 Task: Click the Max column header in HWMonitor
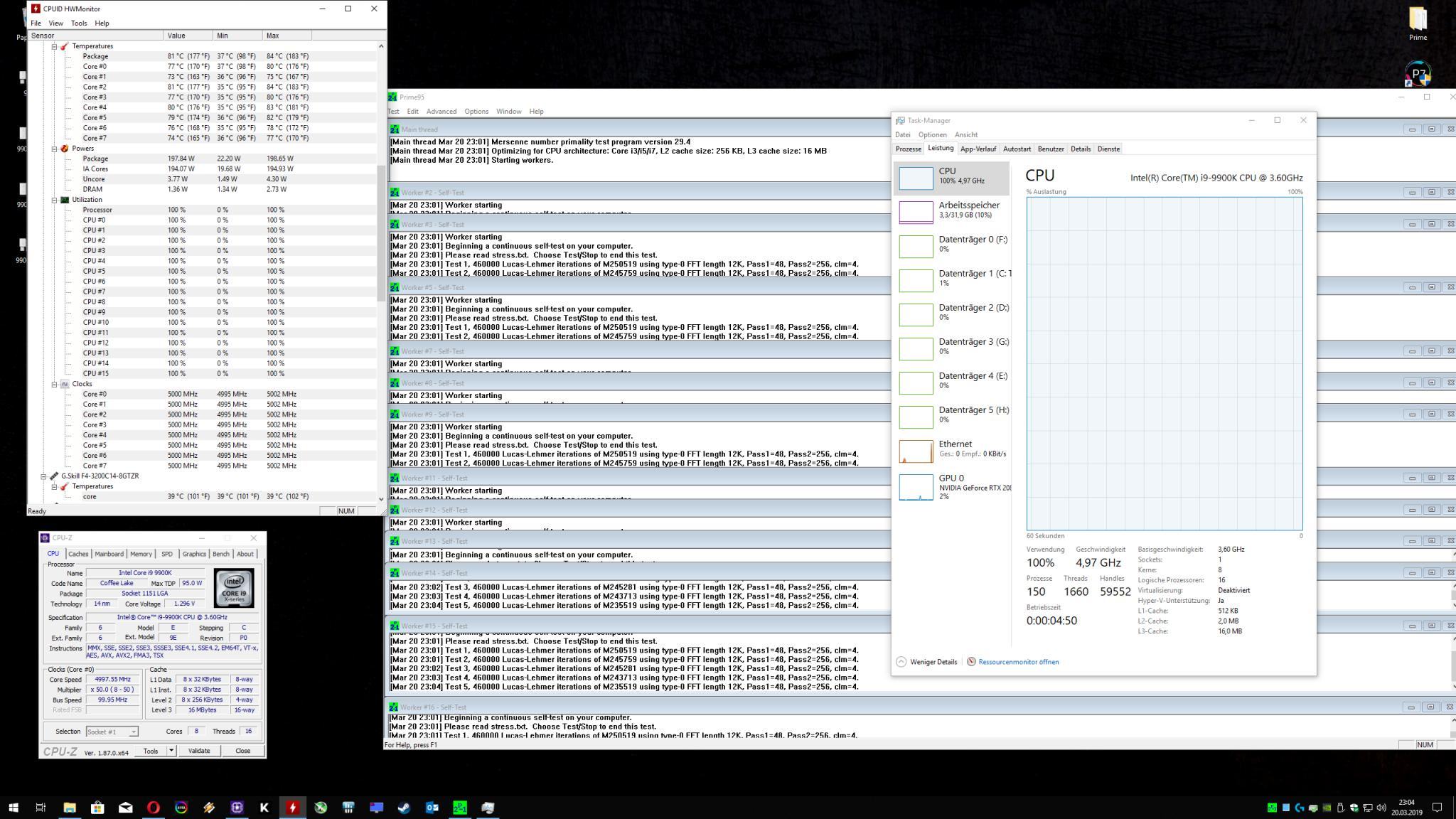(x=287, y=36)
